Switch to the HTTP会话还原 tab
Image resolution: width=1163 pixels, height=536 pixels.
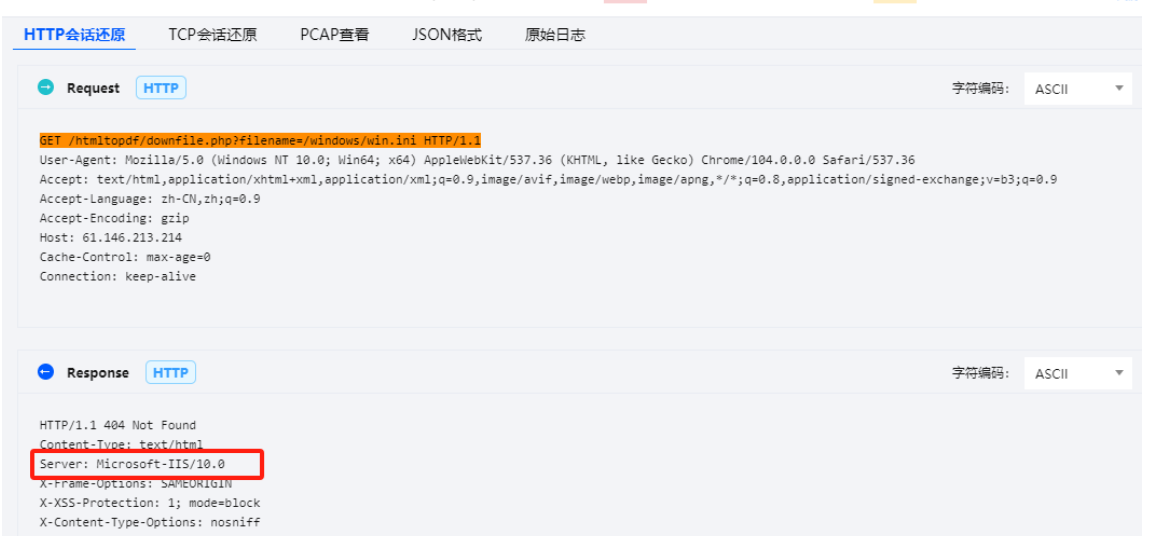tap(75, 35)
